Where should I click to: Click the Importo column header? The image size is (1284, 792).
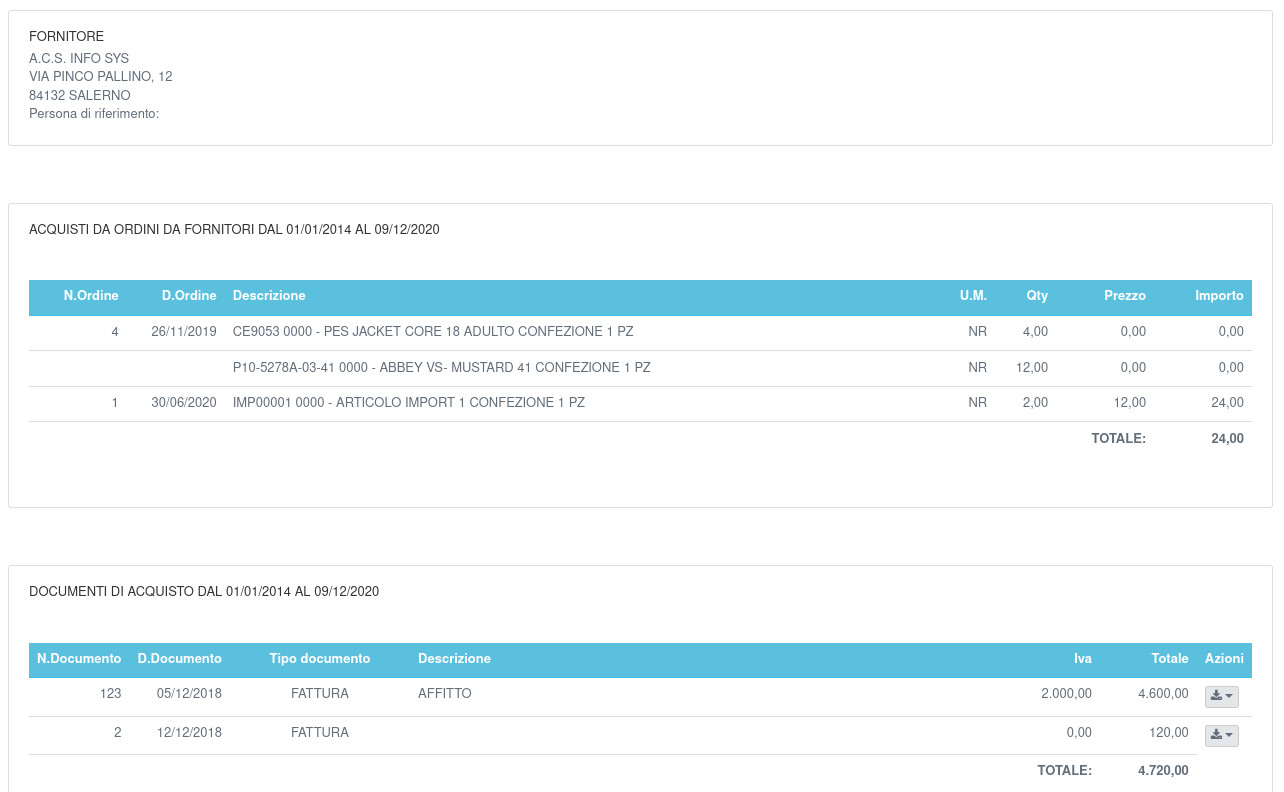pyautogui.click(x=1219, y=296)
